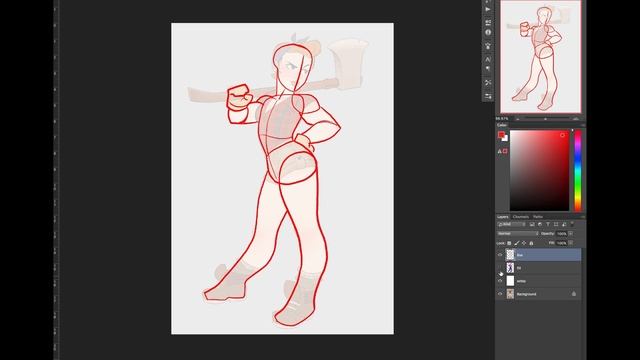Open the Properties icon below the play arrow

[488, 22]
